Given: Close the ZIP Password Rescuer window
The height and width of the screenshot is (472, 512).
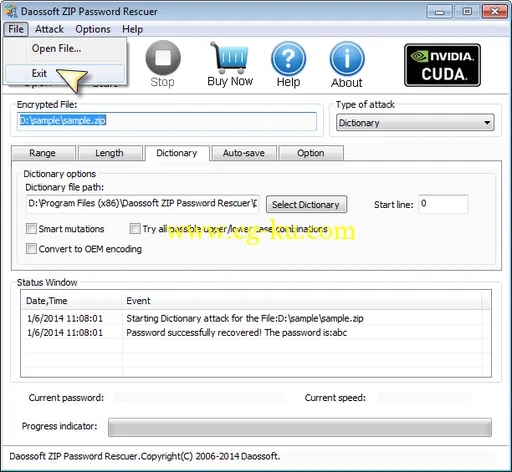Looking at the screenshot, I should tap(494, 12).
